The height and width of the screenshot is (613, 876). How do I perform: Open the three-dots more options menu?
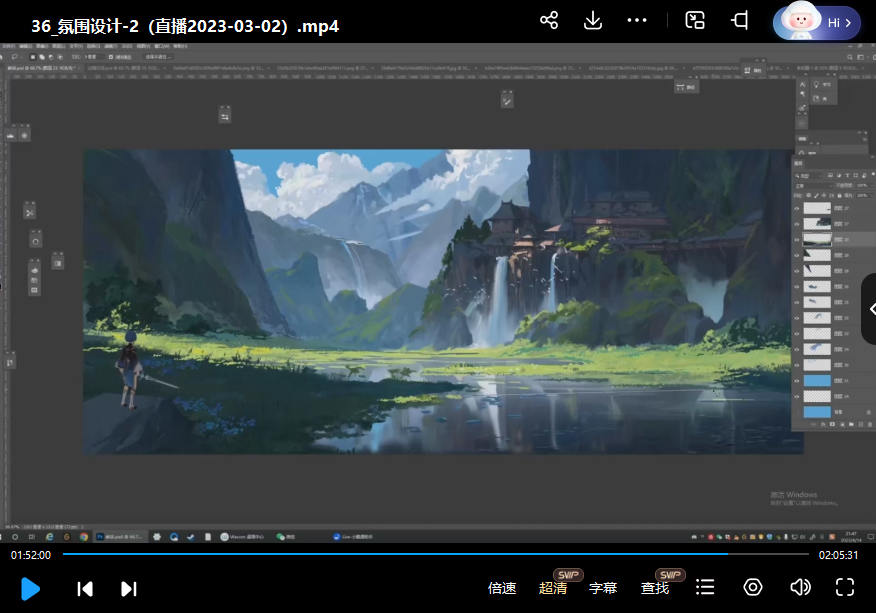point(636,21)
